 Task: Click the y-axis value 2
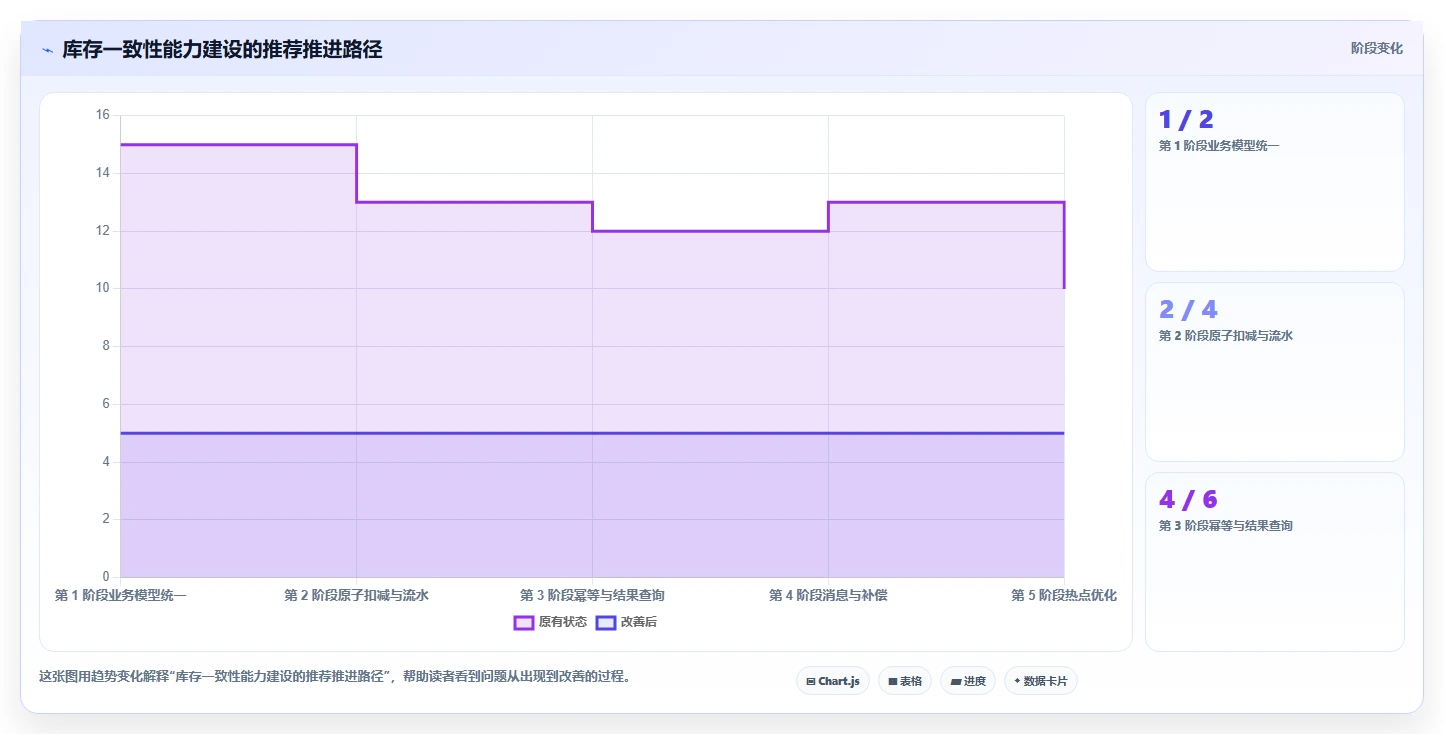105,519
